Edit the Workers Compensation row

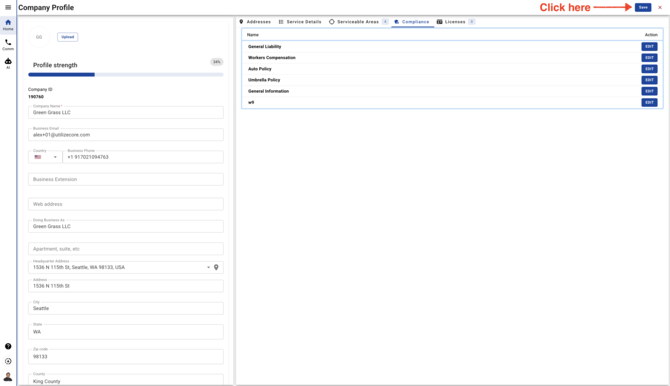pos(649,58)
